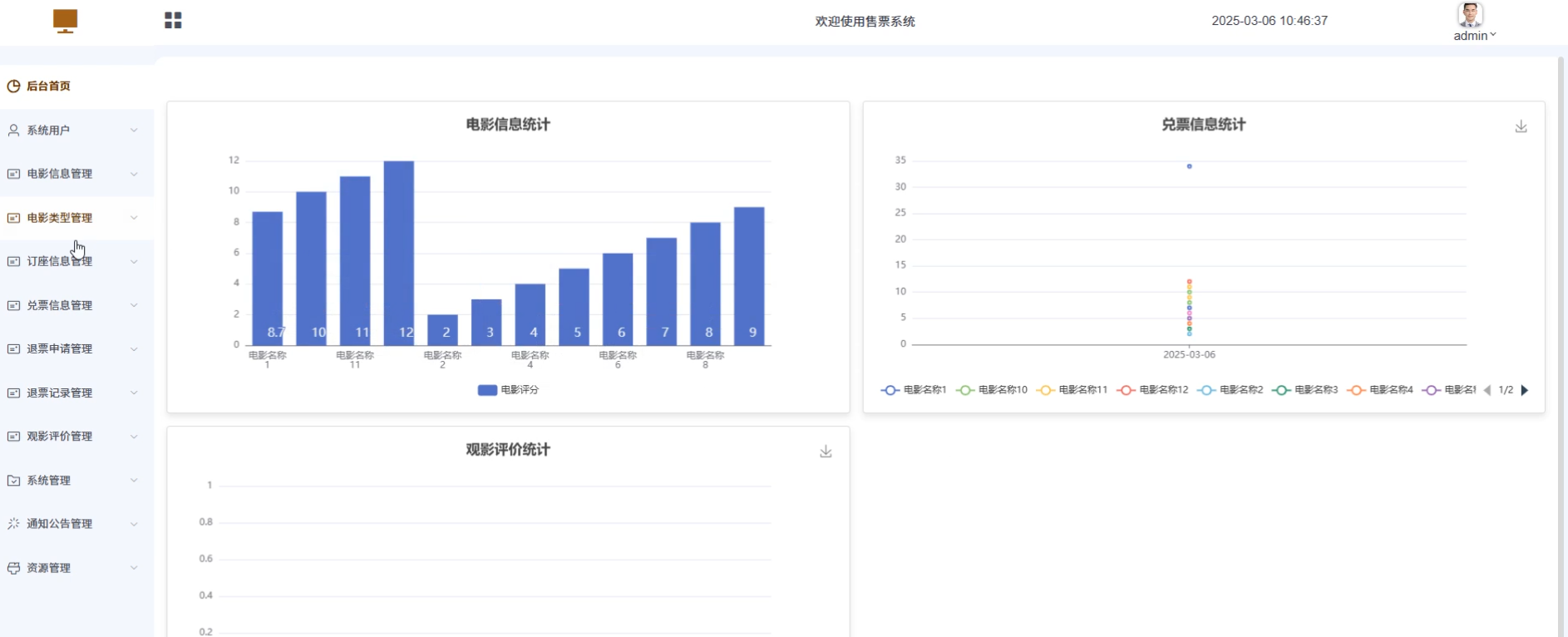Open the admin user dropdown
Screen dimensions: 1568x637
tap(1475, 36)
